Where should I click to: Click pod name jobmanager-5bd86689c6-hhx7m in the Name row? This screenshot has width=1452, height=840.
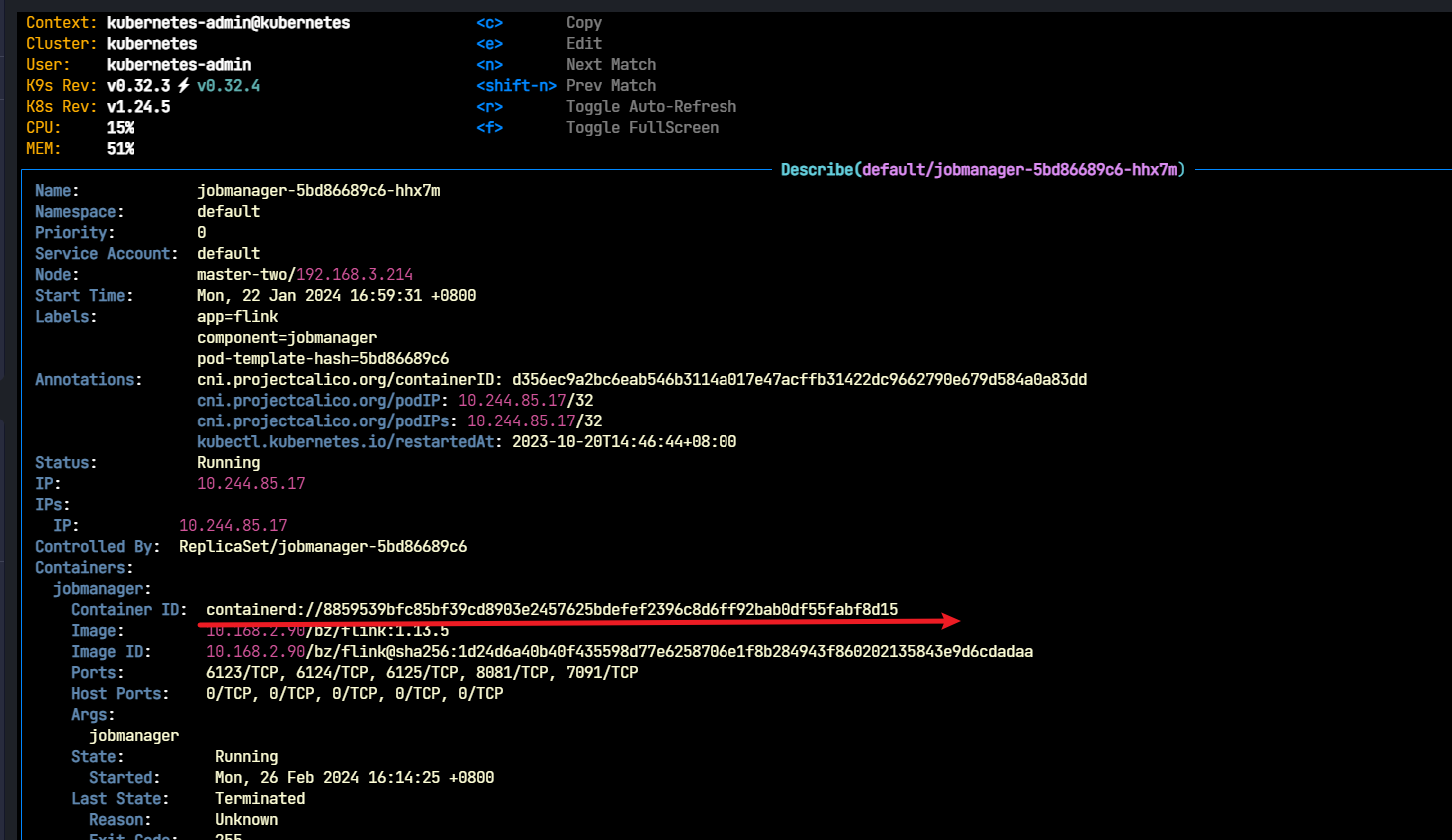point(318,190)
